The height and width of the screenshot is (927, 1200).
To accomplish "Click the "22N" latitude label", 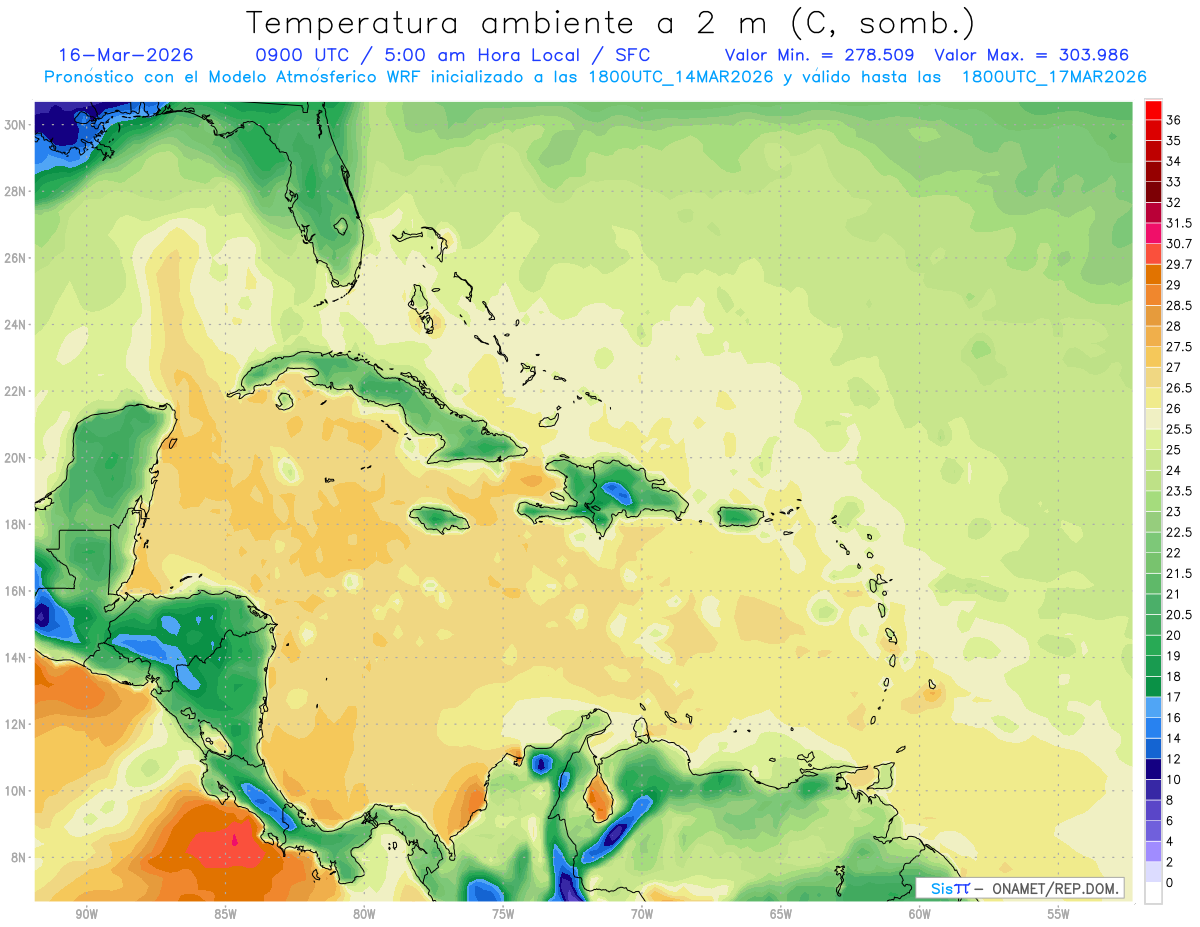I will coord(15,391).
